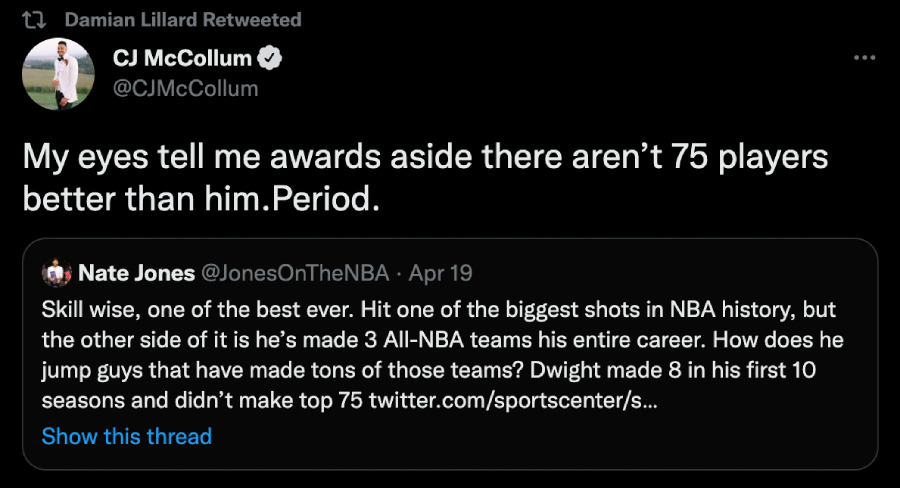Click the verified badge beside CJ McCollum
This screenshot has width=900, height=488.
(x=270, y=60)
